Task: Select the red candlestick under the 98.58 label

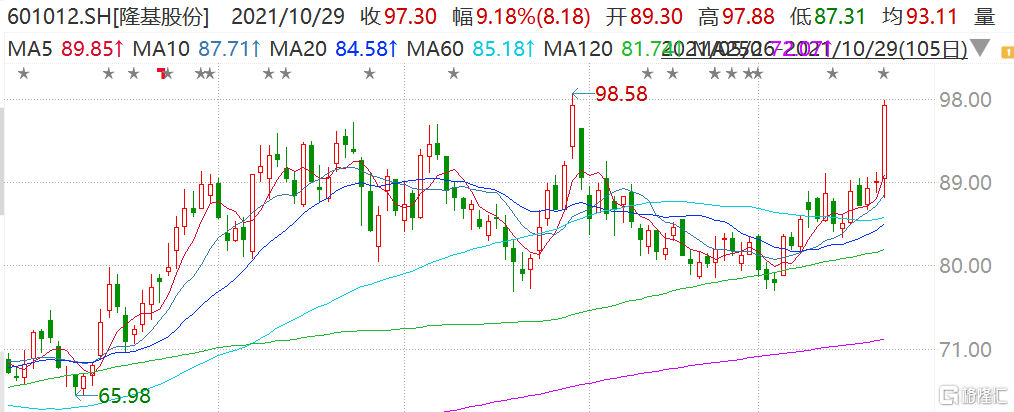Action: [x=572, y=126]
